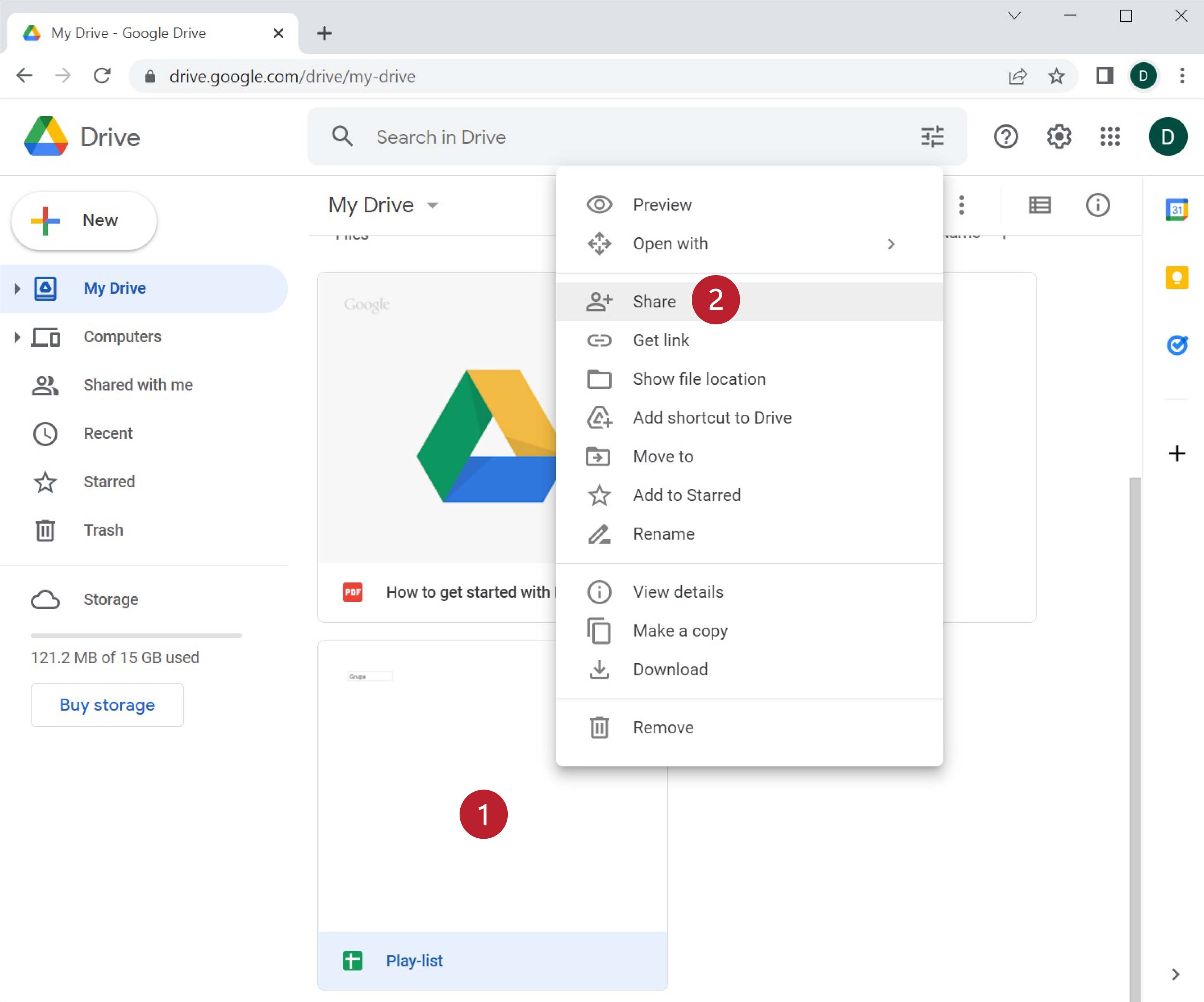The height and width of the screenshot is (1002, 1204).
Task: Open Google Calendar side panel icon
Action: [x=1177, y=210]
